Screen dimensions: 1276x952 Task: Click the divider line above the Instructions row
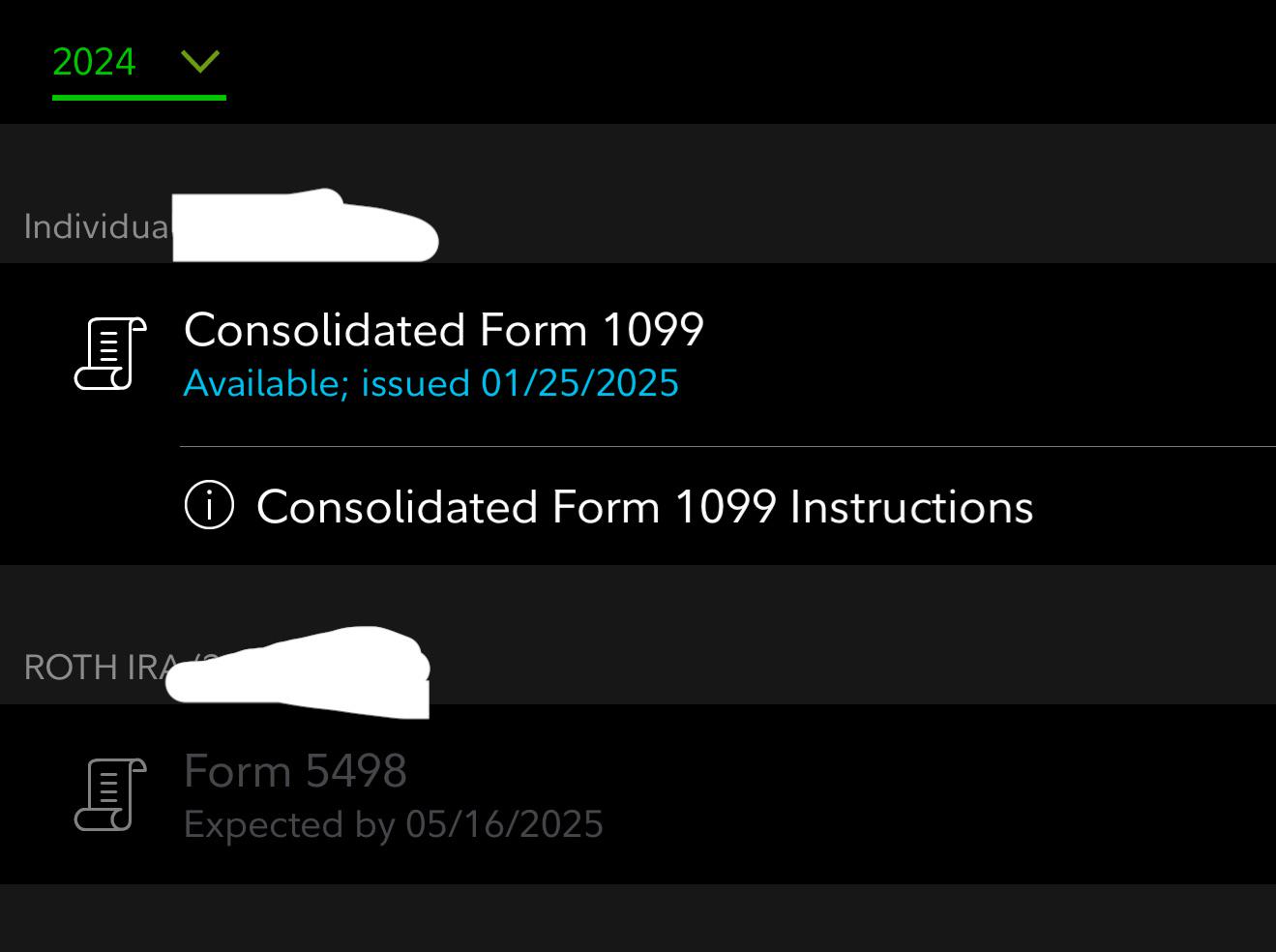click(x=727, y=447)
